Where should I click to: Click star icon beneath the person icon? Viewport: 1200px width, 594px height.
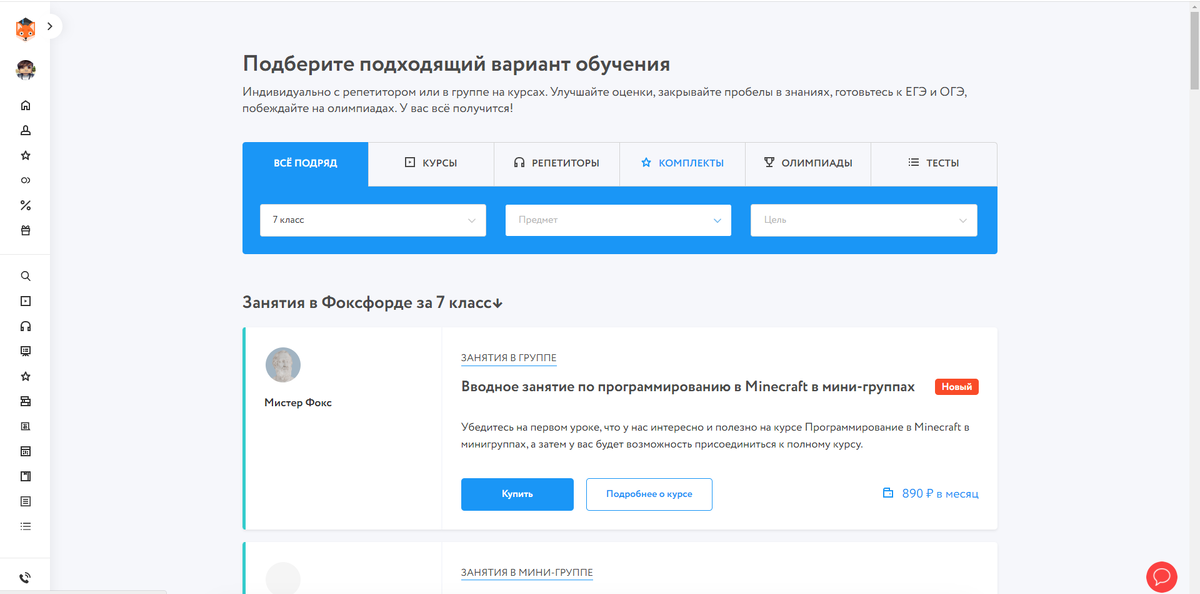pyautogui.click(x=26, y=156)
